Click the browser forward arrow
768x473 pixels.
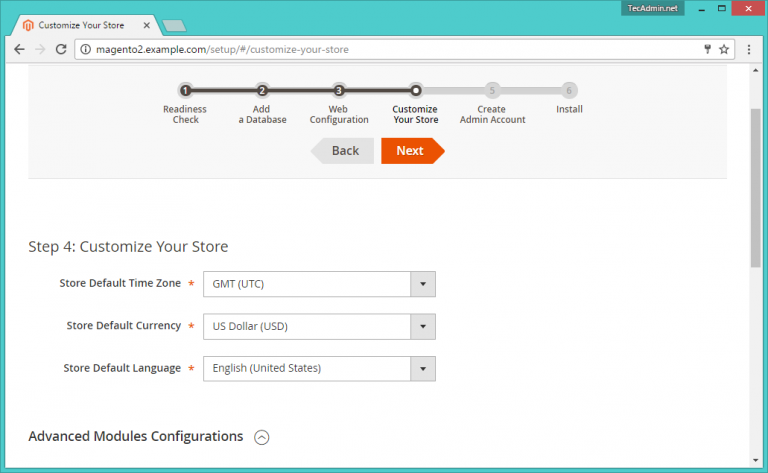40,49
